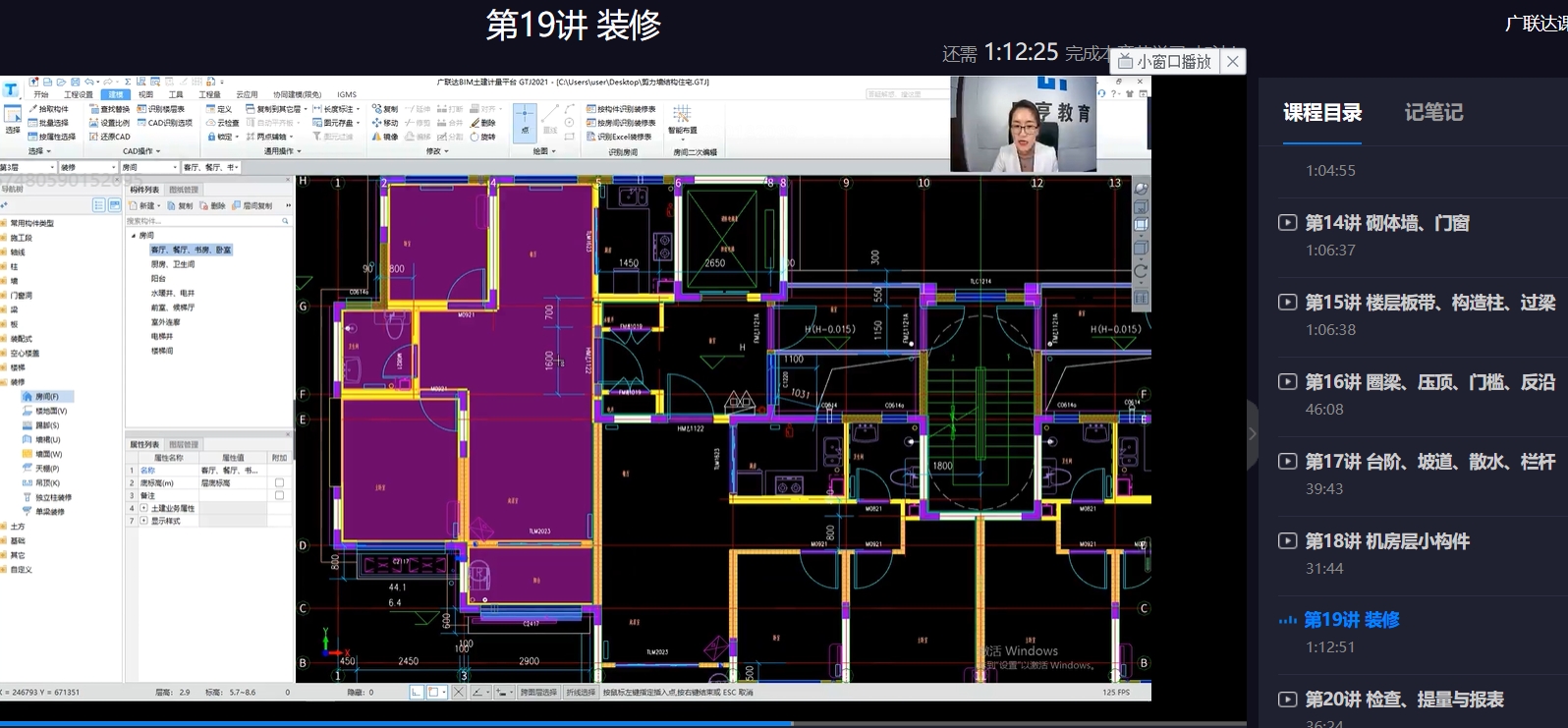Open component type dropdown 房间
The image size is (1568, 728).
tap(150, 167)
